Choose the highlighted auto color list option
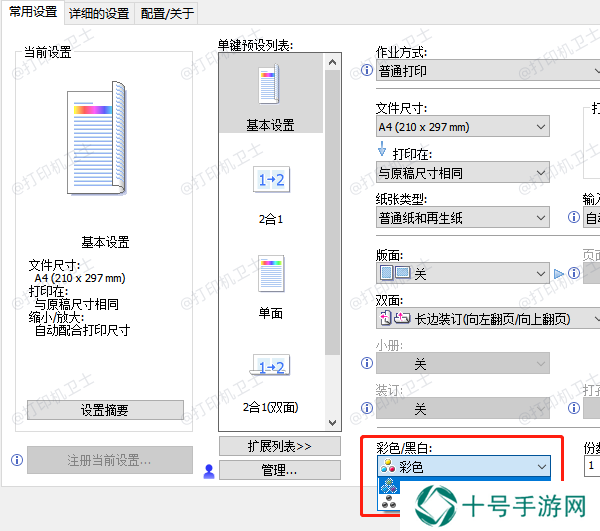The height and width of the screenshot is (531, 600). (x=389, y=486)
